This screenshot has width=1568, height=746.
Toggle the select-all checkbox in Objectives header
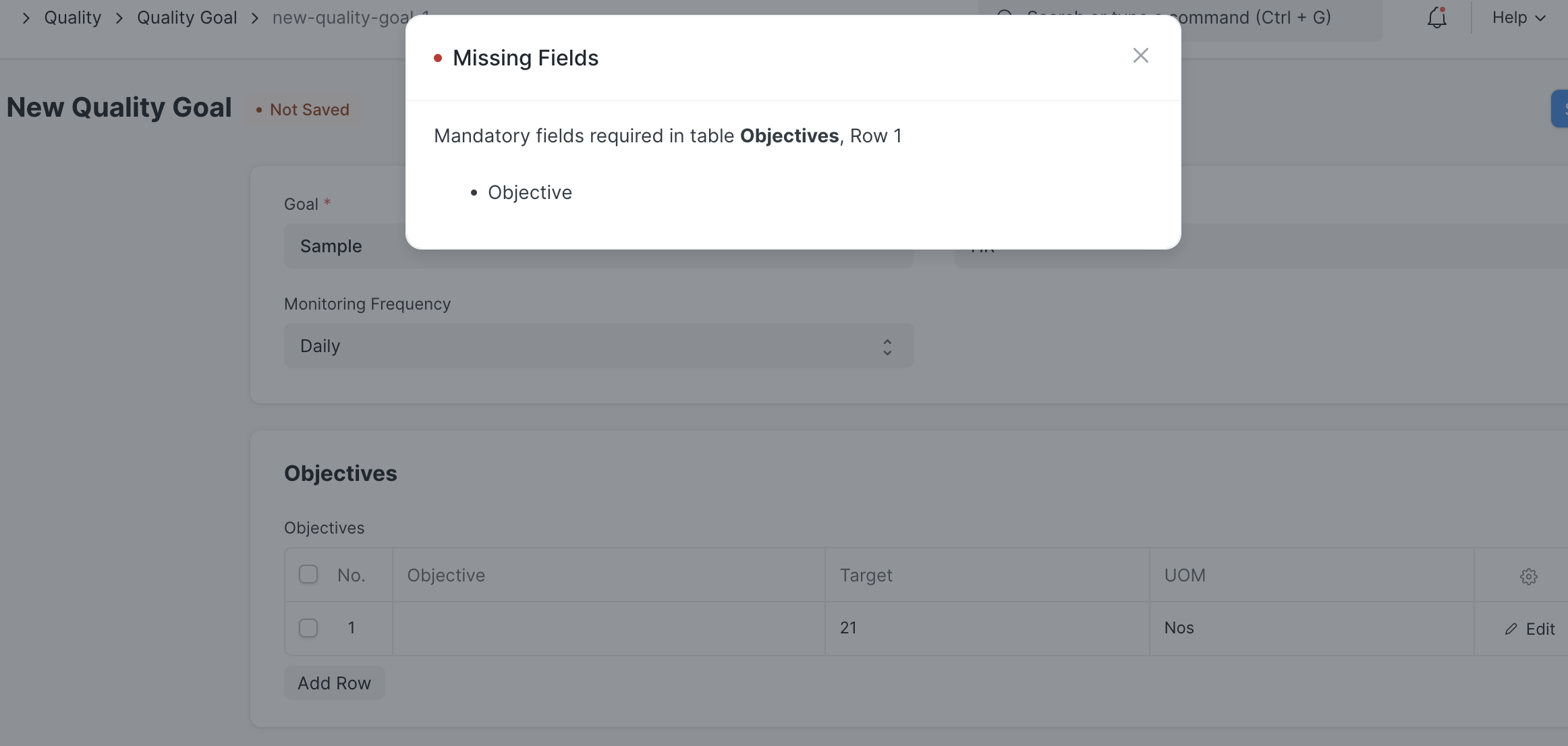(308, 574)
